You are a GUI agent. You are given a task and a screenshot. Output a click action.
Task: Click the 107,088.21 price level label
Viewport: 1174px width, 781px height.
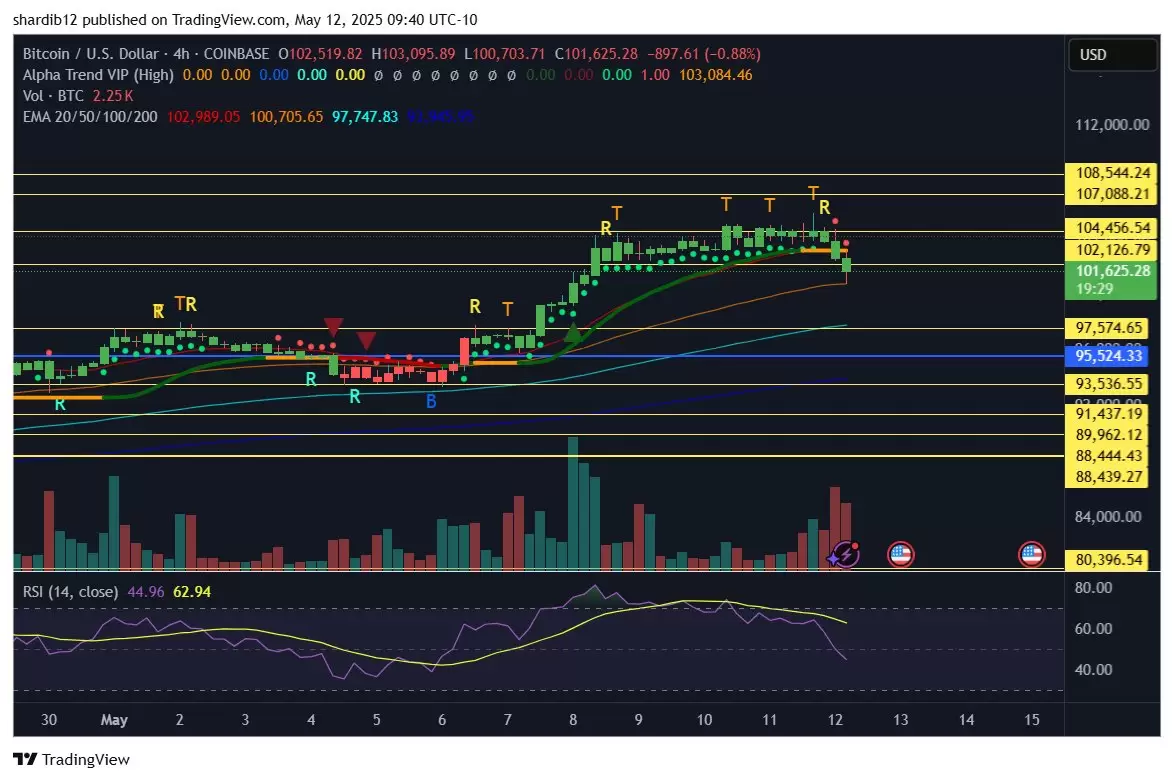click(x=1112, y=194)
